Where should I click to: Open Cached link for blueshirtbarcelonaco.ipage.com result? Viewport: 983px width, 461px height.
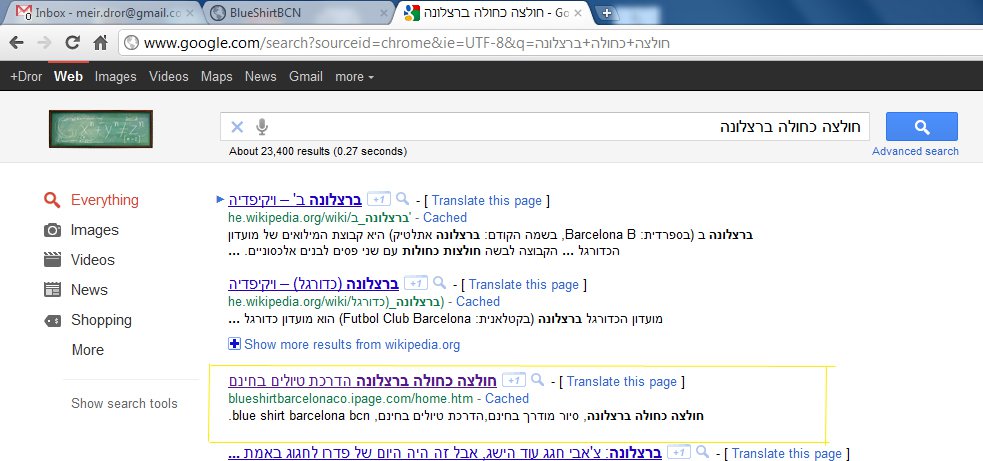tap(507, 398)
